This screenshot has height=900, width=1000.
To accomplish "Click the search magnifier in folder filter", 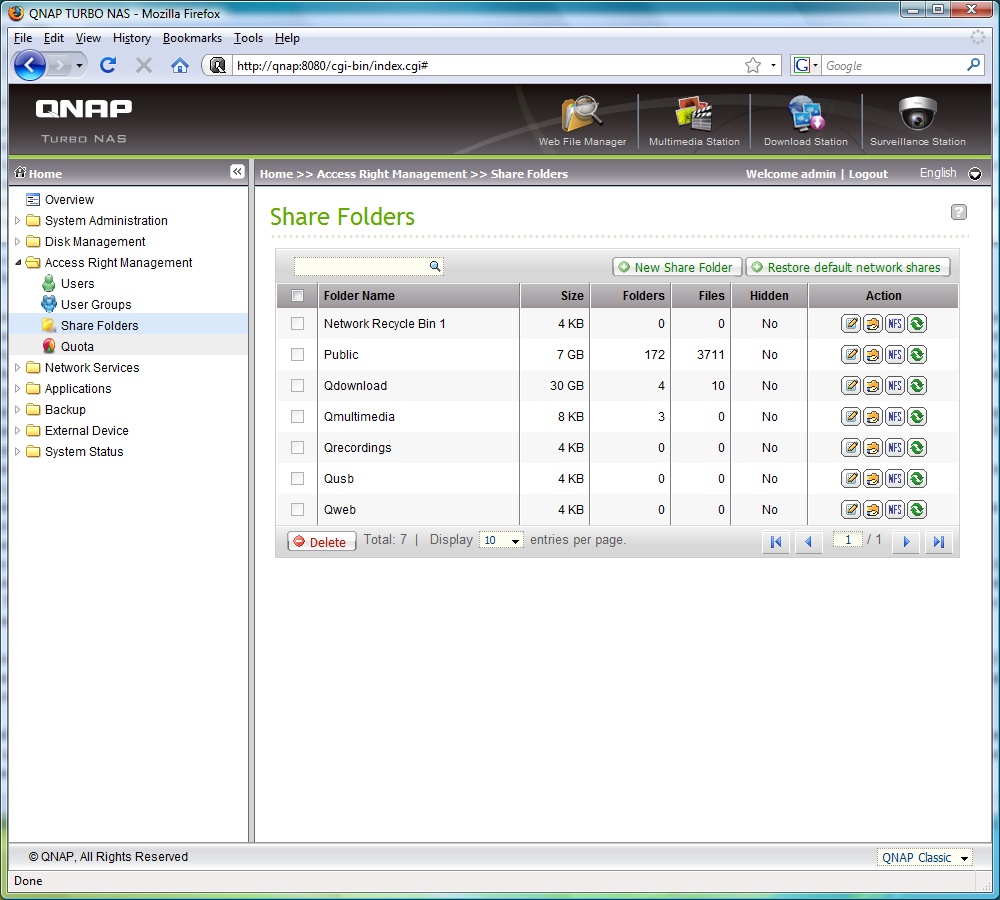I will pyautogui.click(x=435, y=266).
